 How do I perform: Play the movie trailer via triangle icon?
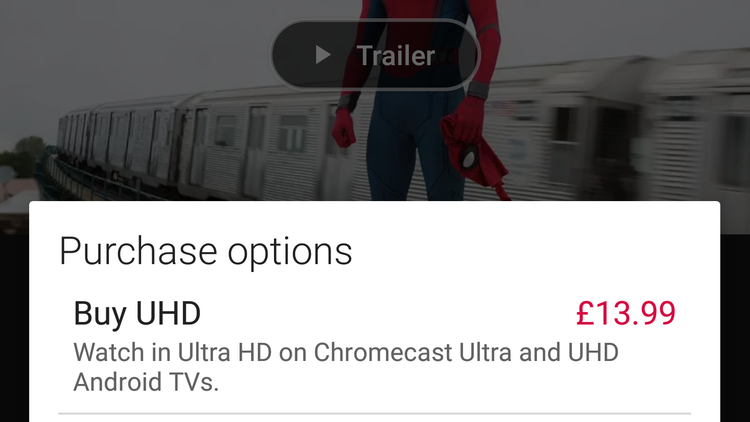coord(323,55)
